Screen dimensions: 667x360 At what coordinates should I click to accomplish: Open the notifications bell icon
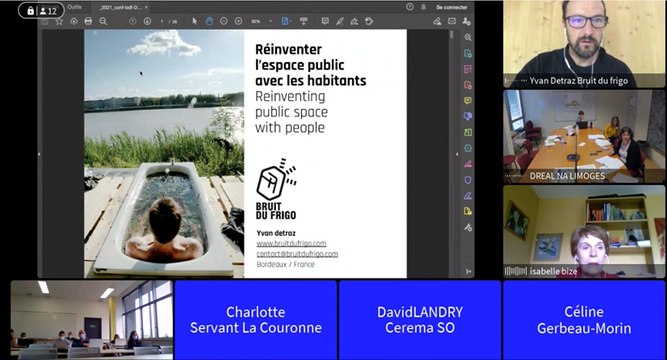423,7
